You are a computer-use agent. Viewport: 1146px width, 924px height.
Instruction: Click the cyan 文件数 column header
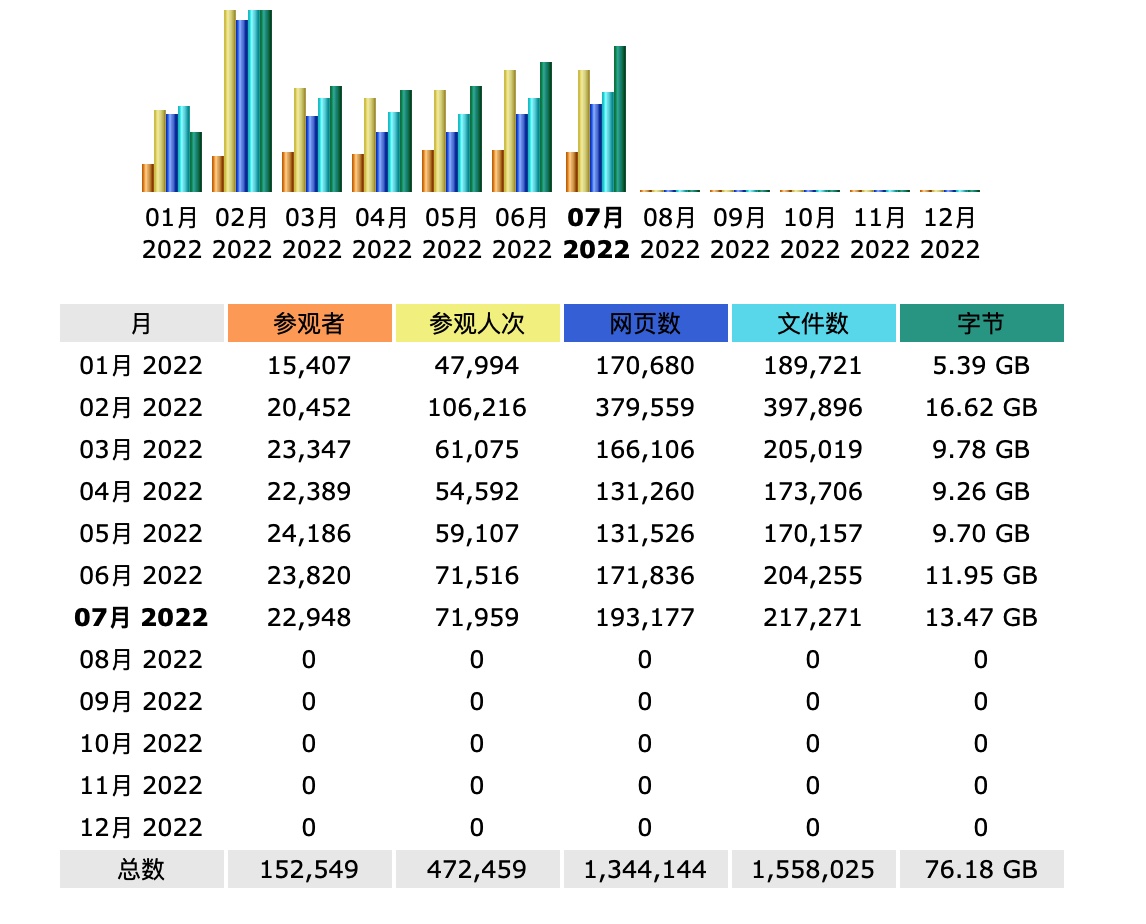point(813,324)
